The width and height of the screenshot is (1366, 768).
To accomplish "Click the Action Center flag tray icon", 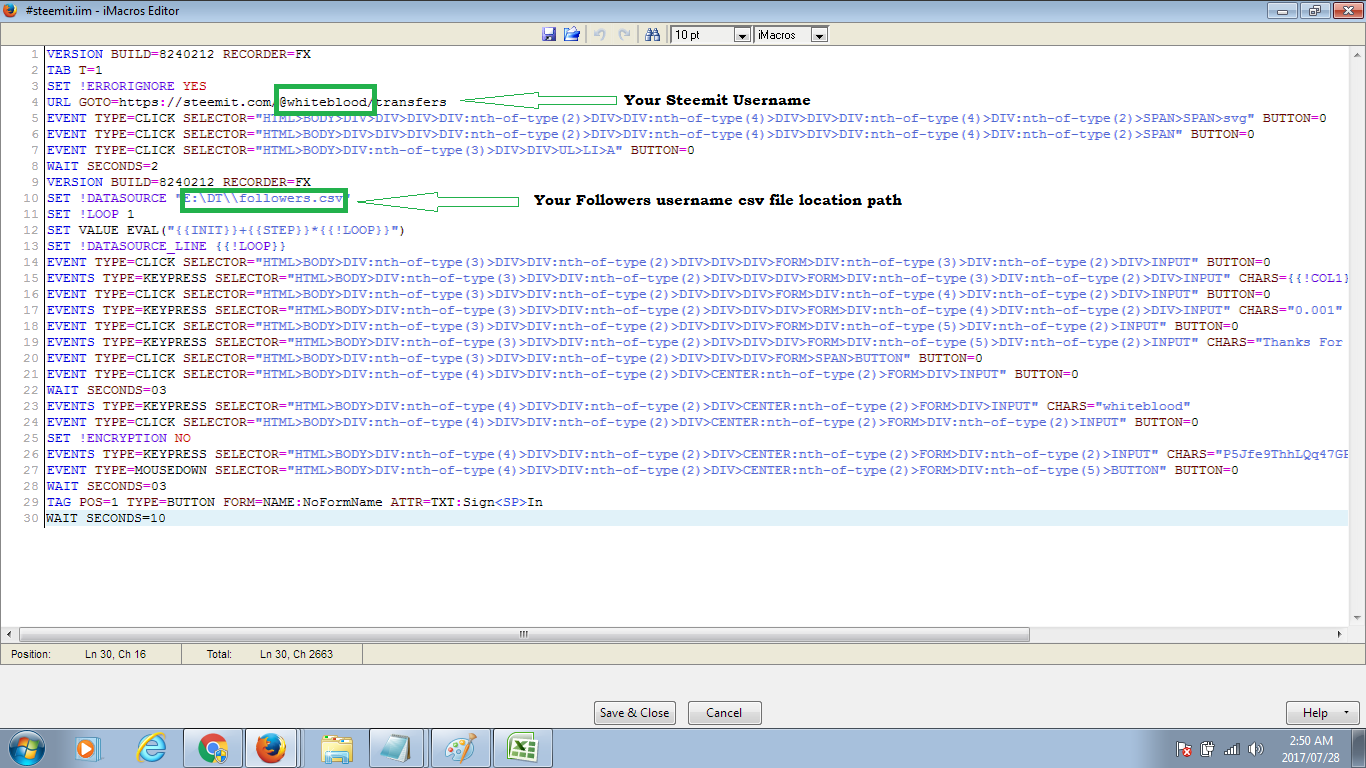I will (x=1184, y=748).
